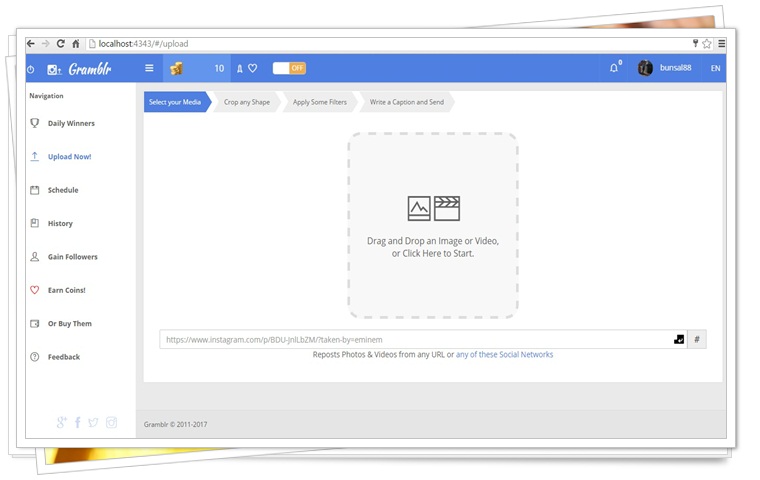Click the Gramblr © 2011-2017 footer text
Screen dimensions: 760x480
pos(175,424)
